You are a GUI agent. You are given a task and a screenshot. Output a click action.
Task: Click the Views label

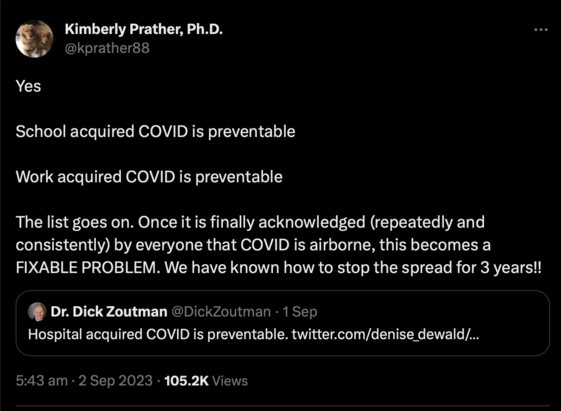point(230,381)
